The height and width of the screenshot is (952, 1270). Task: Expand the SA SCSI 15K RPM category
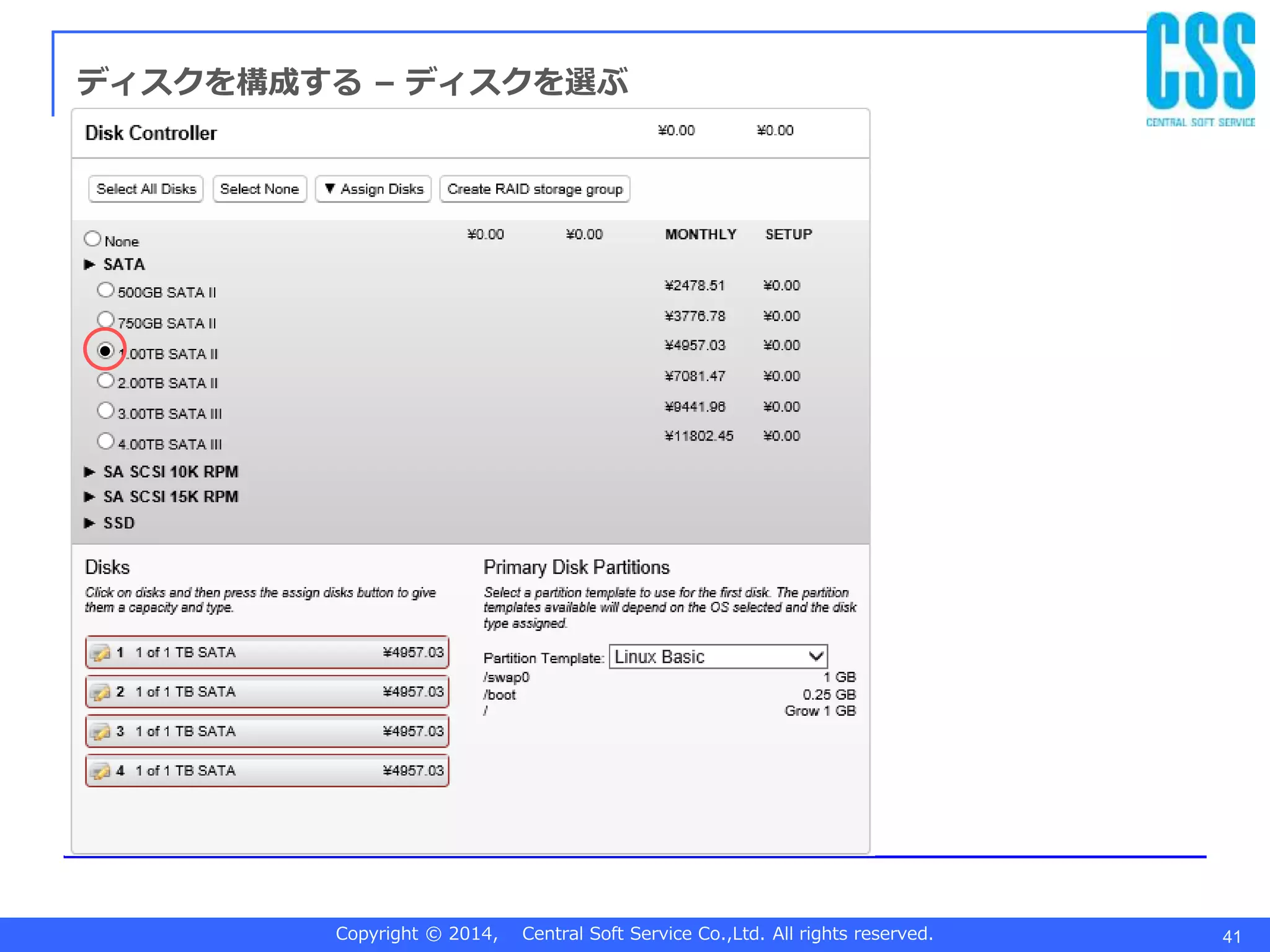click(89, 497)
